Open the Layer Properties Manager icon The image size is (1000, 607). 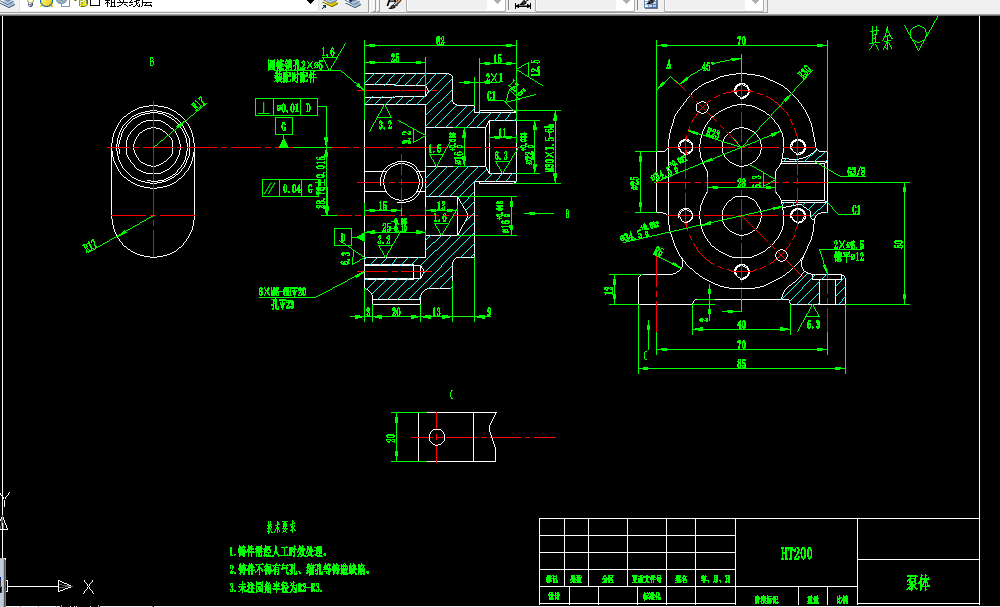point(8,3)
